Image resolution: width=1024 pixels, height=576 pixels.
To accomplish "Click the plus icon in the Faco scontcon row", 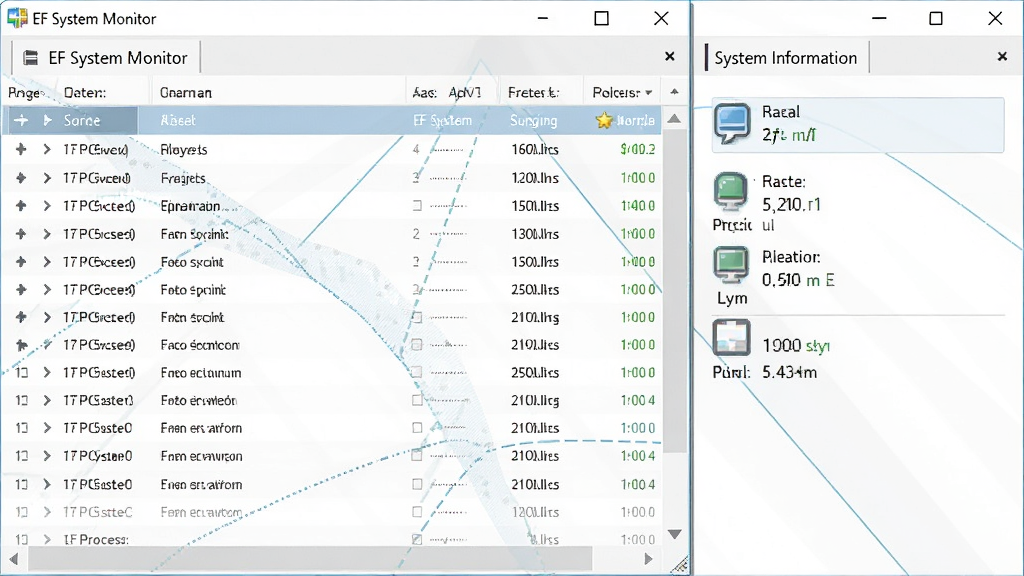I will tap(21, 345).
